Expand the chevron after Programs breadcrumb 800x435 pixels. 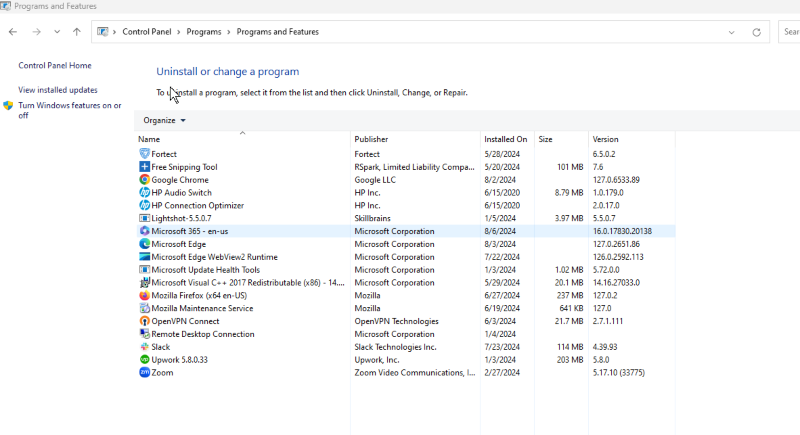pos(229,32)
